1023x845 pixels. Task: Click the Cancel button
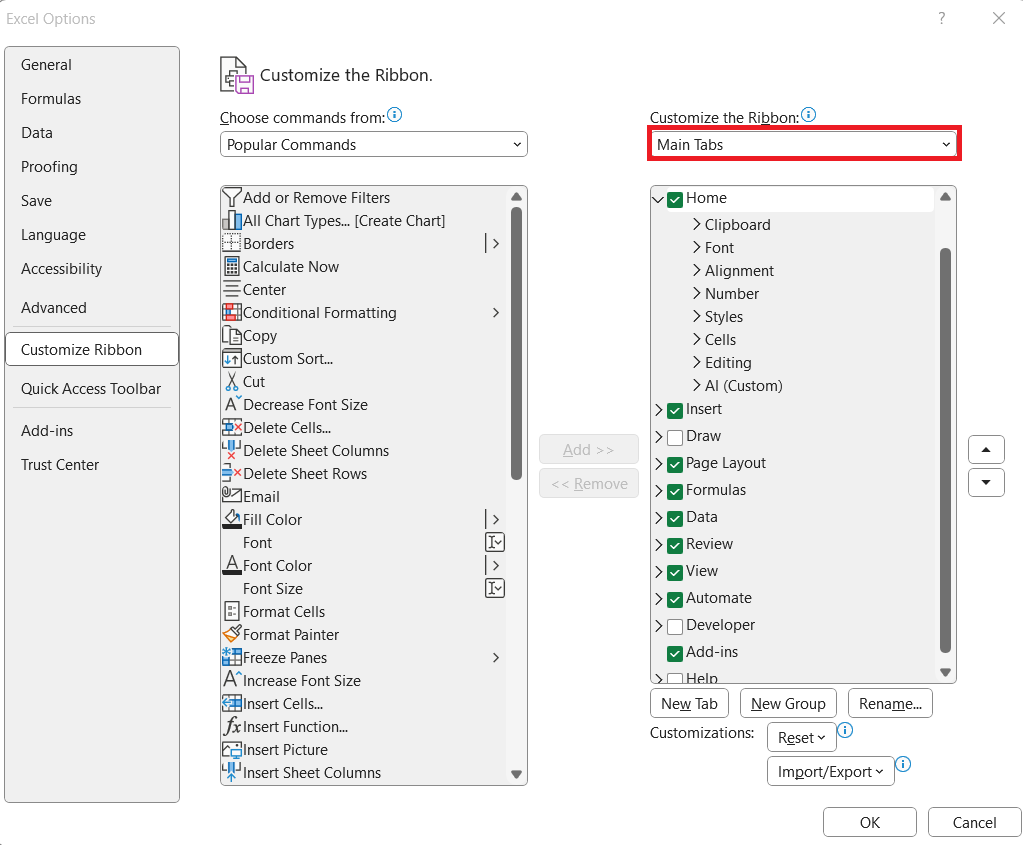point(974,822)
